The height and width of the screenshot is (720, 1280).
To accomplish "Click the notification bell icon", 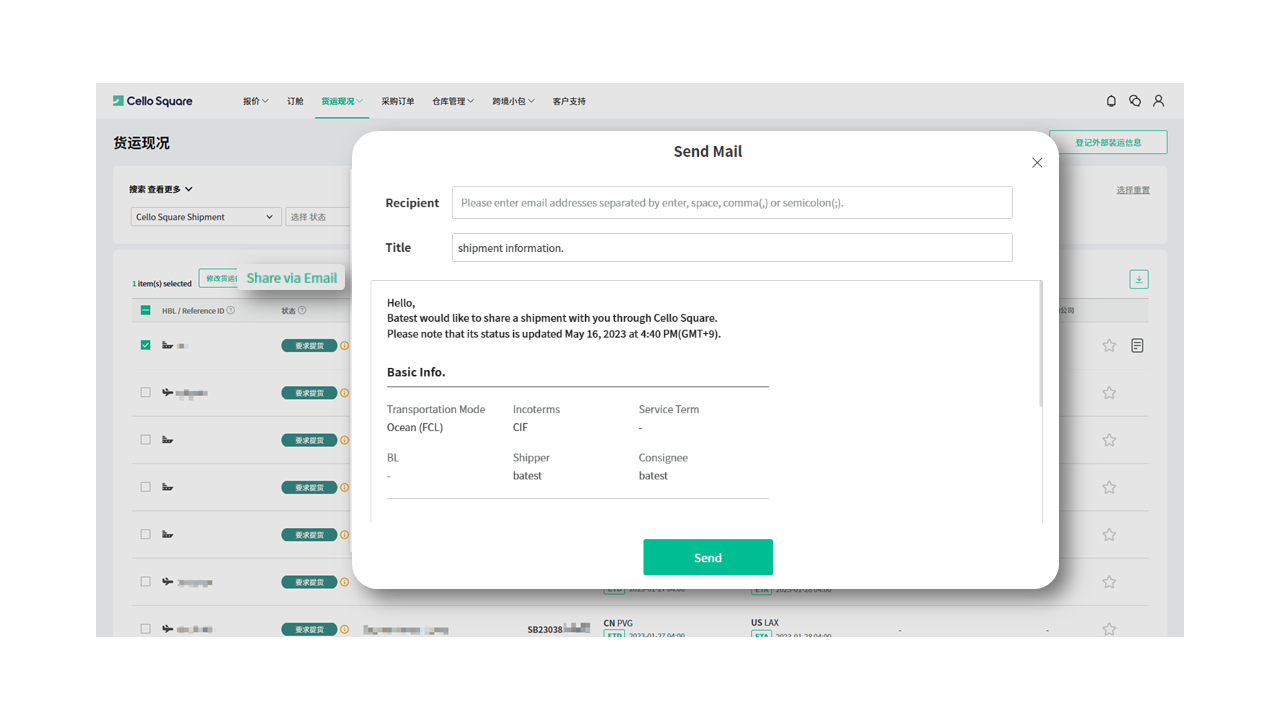I will pyautogui.click(x=1111, y=101).
